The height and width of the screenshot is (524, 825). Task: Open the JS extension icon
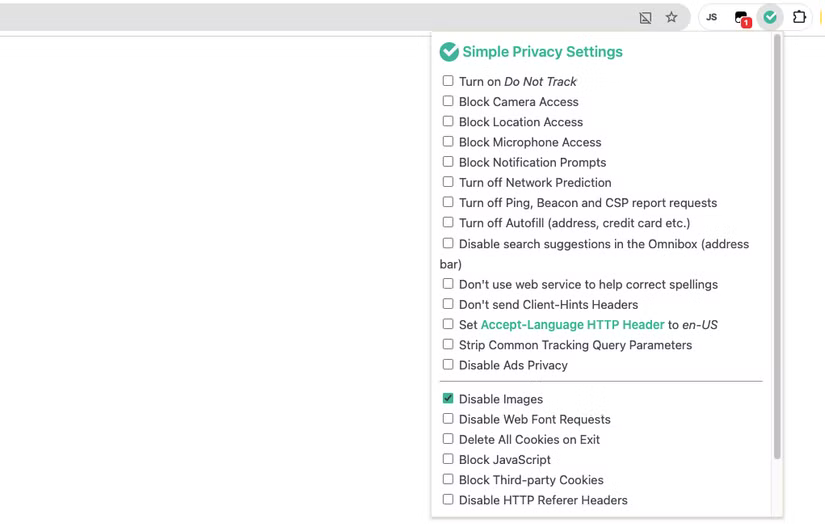(x=712, y=17)
